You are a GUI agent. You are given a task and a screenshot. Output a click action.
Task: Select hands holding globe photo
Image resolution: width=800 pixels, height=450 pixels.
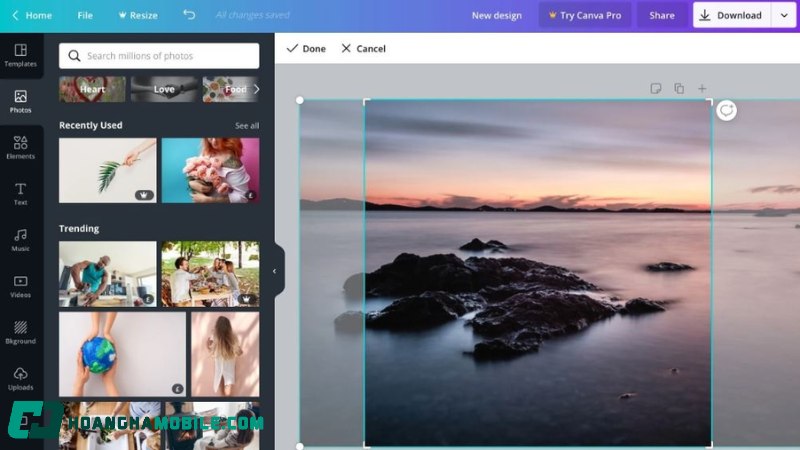click(x=122, y=354)
